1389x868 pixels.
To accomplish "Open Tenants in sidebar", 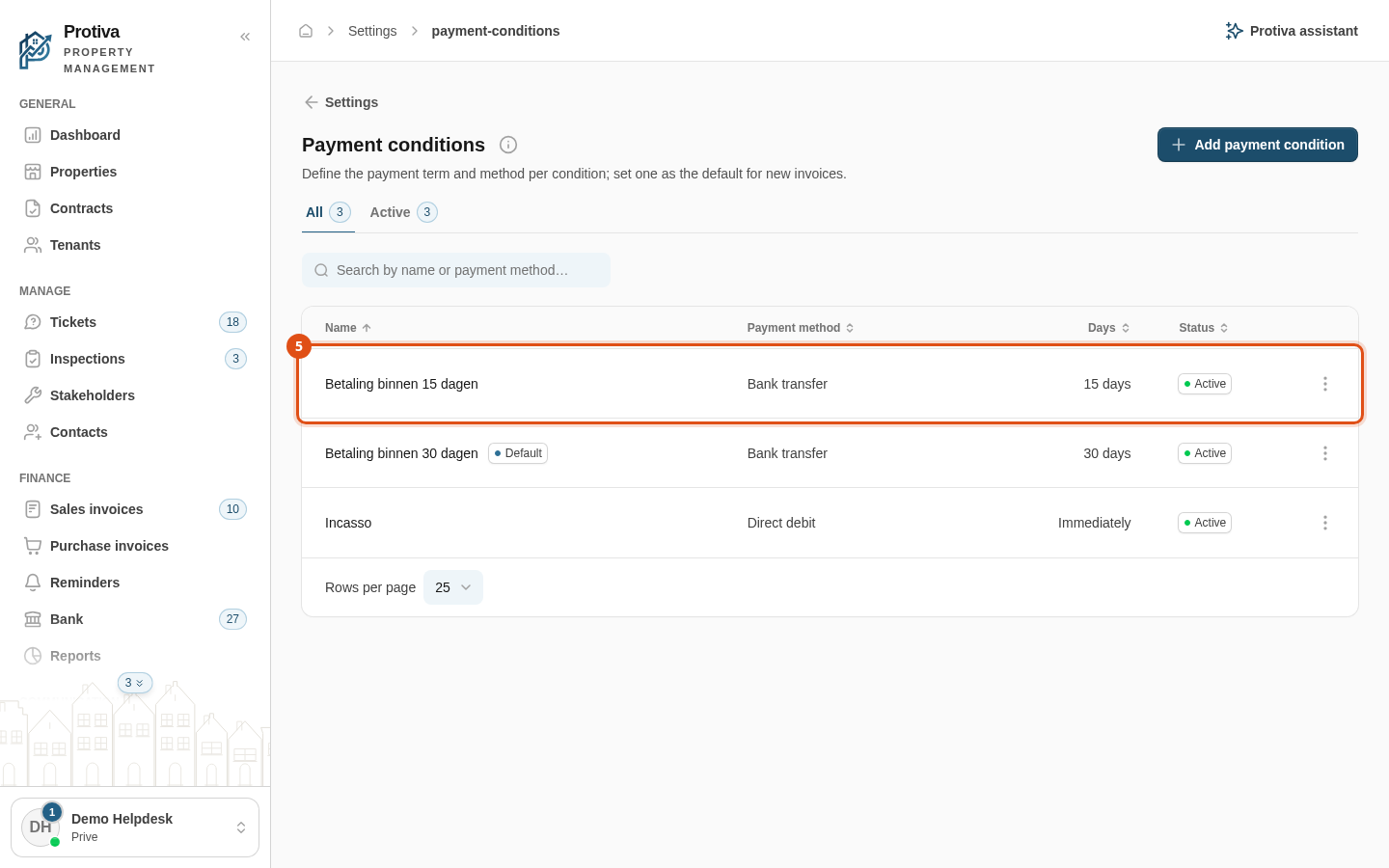I will (135, 245).
